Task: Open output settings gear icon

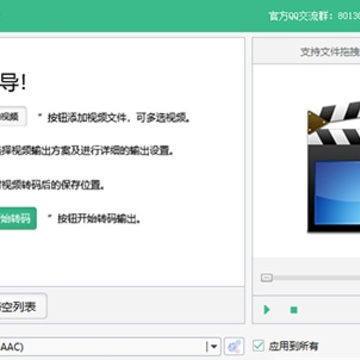Action: [x=234, y=347]
